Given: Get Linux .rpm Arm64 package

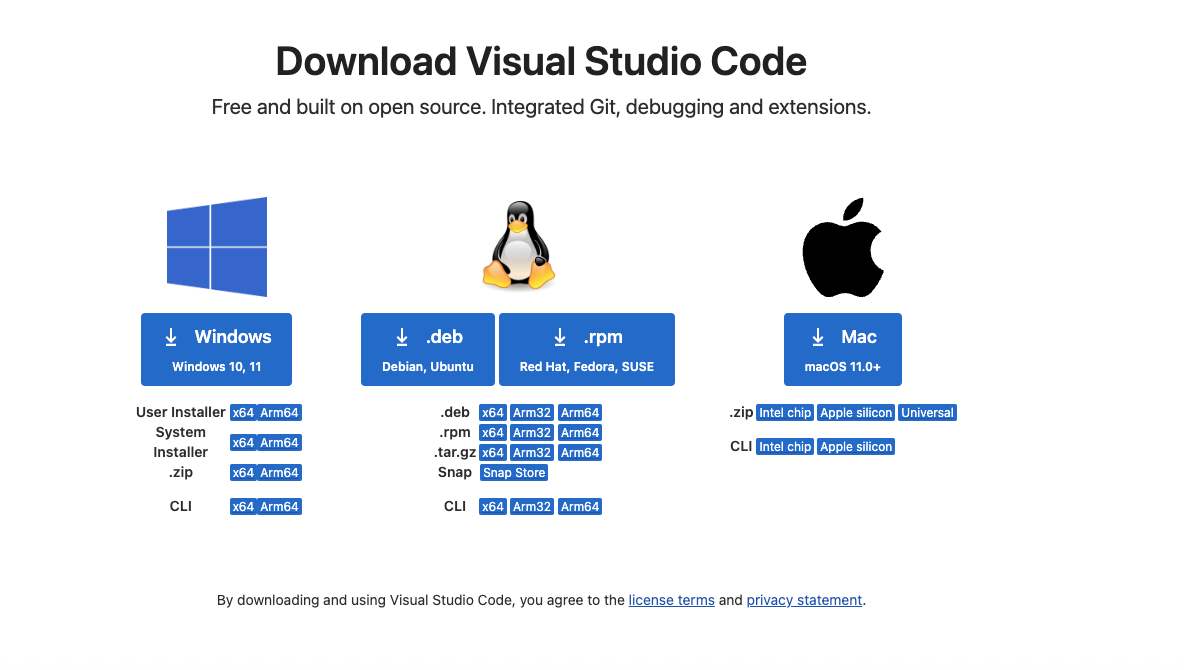Looking at the screenshot, I should (580, 433).
